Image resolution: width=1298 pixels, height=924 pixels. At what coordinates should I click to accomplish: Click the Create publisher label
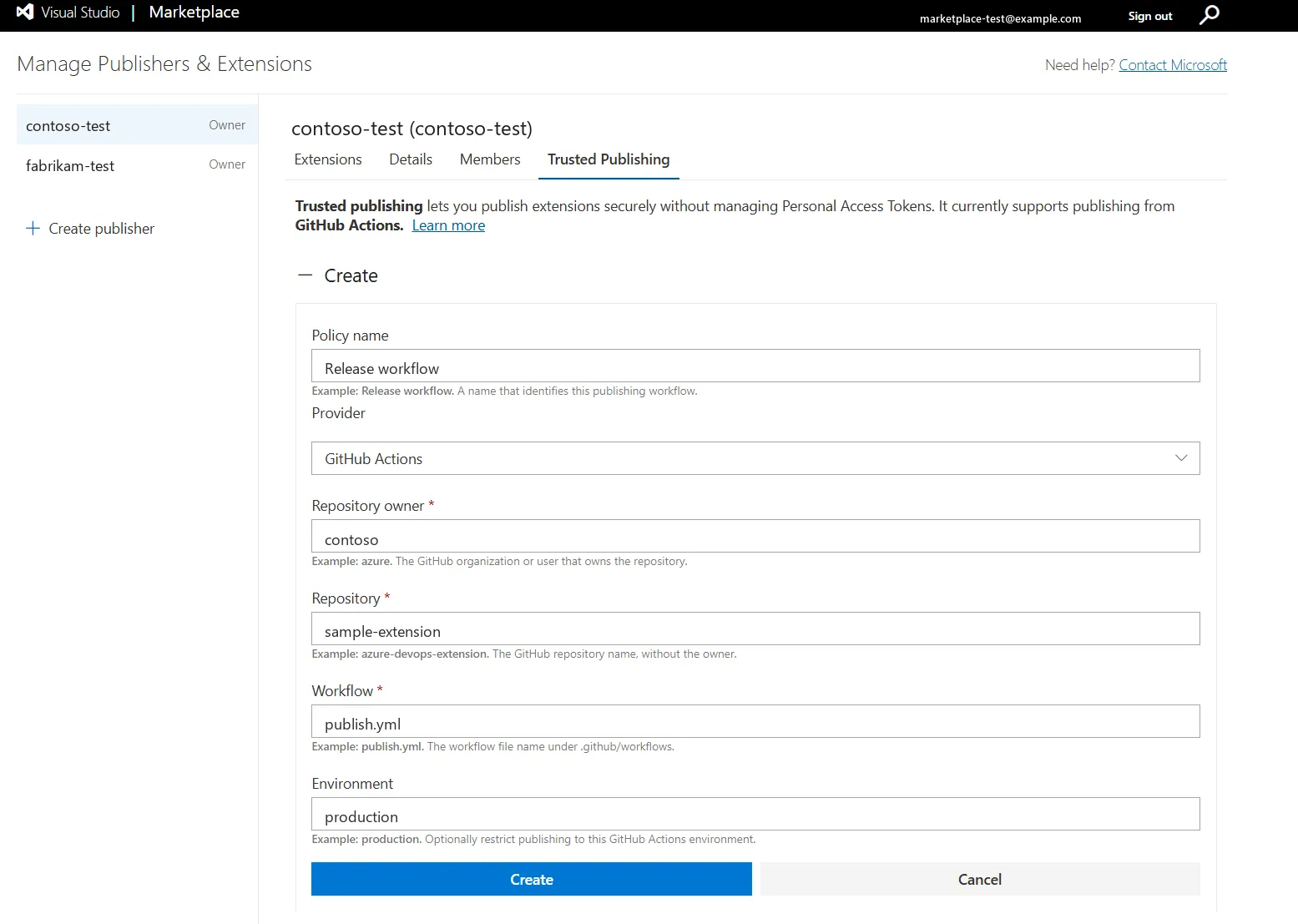pos(102,229)
